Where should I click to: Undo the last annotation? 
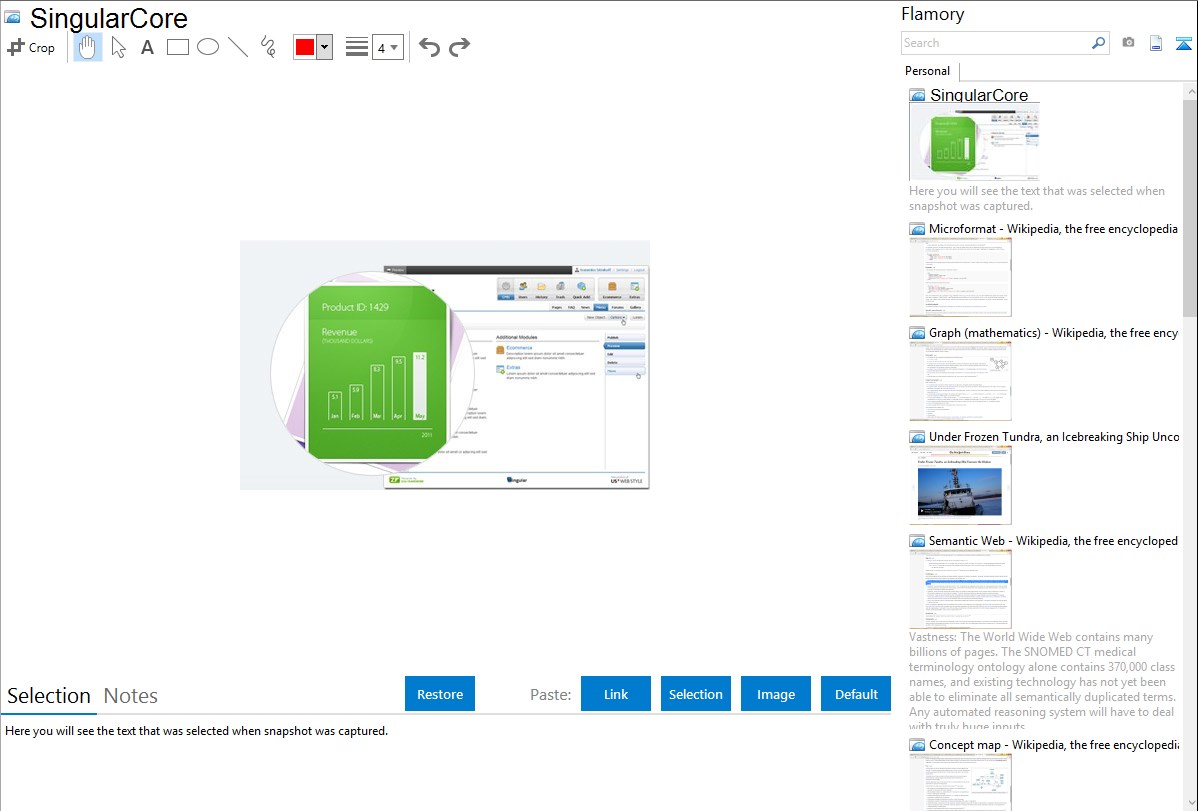[x=429, y=47]
